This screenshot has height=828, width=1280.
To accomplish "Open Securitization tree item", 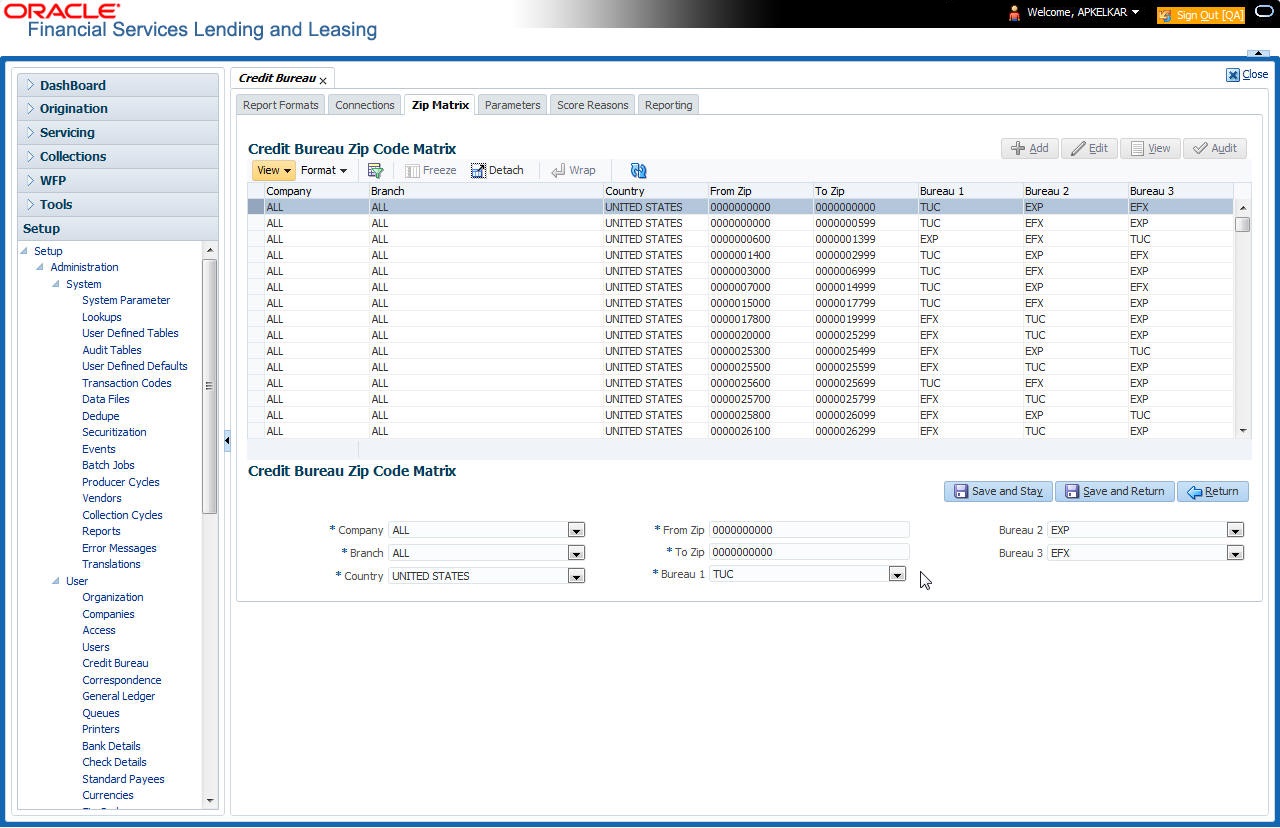I will point(114,432).
